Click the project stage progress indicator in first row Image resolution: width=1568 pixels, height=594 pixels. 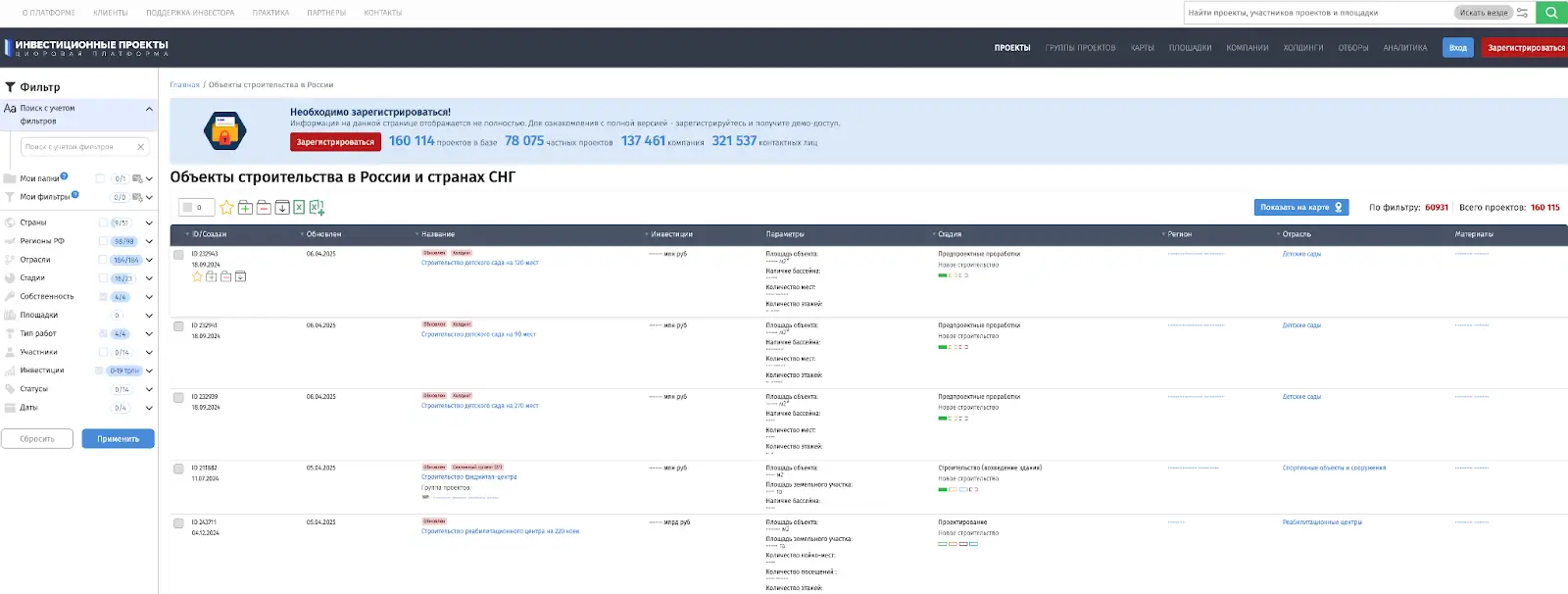click(x=953, y=275)
